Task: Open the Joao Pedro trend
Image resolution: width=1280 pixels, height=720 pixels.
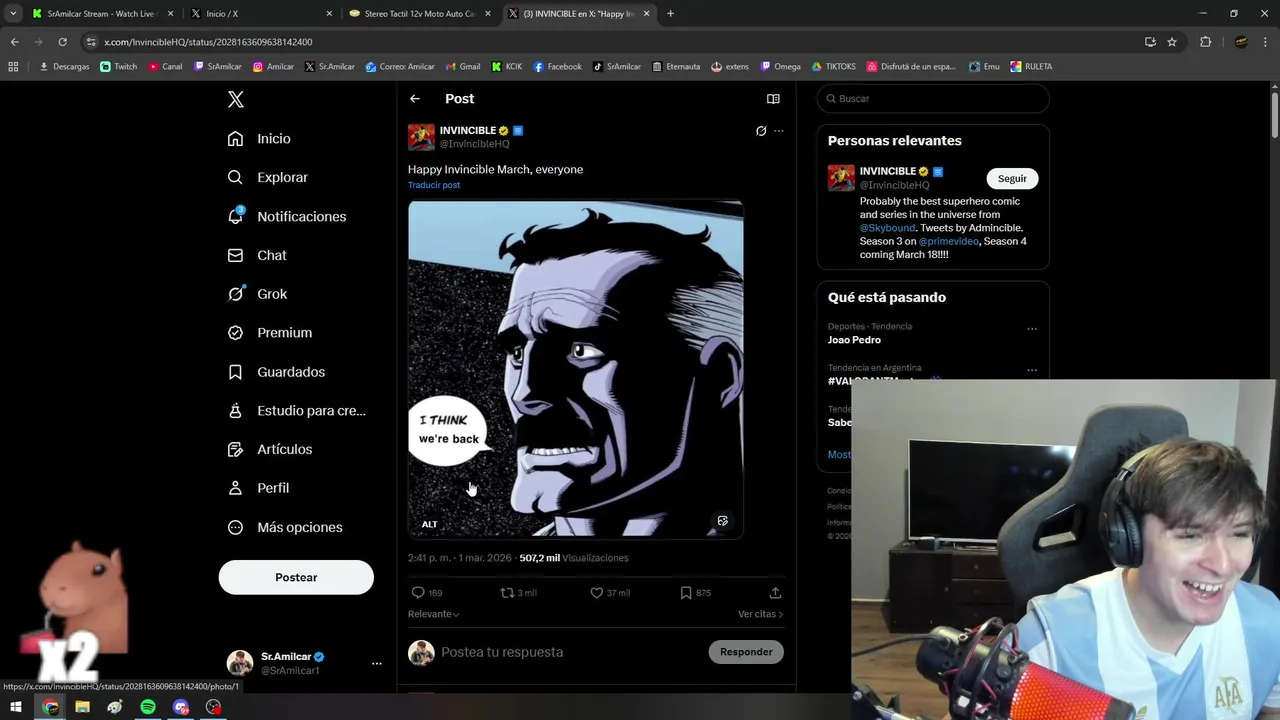Action: coord(854,340)
